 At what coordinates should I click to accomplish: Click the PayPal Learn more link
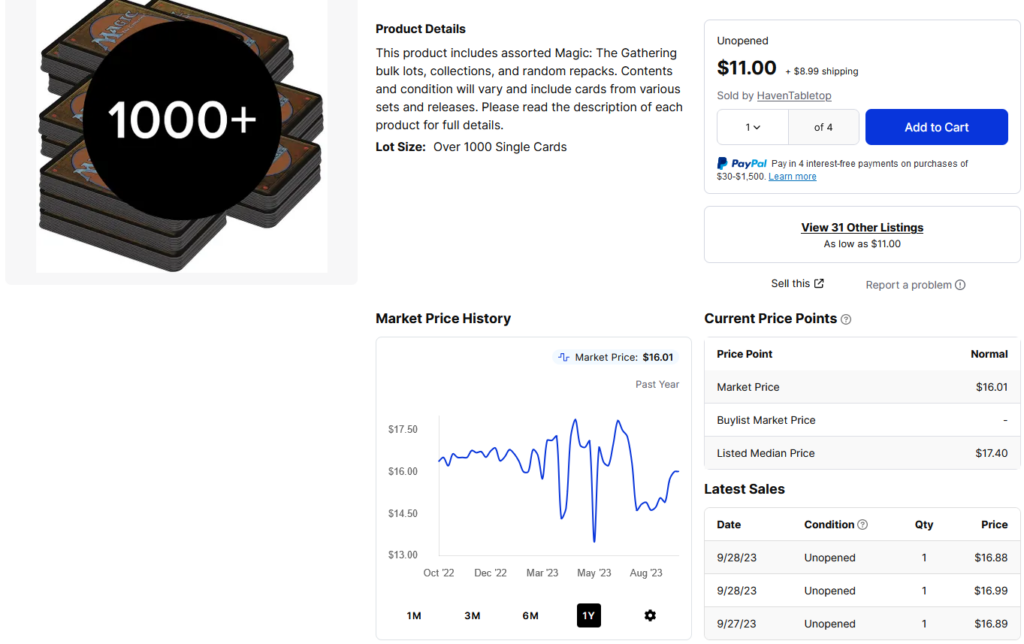click(x=792, y=177)
